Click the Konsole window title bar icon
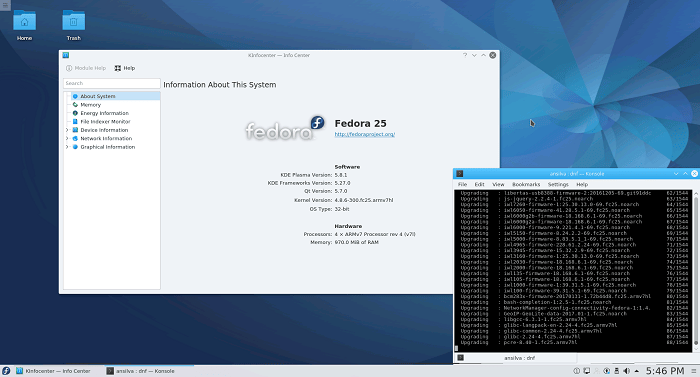700x377 pixels. pyautogui.click(x=459, y=173)
